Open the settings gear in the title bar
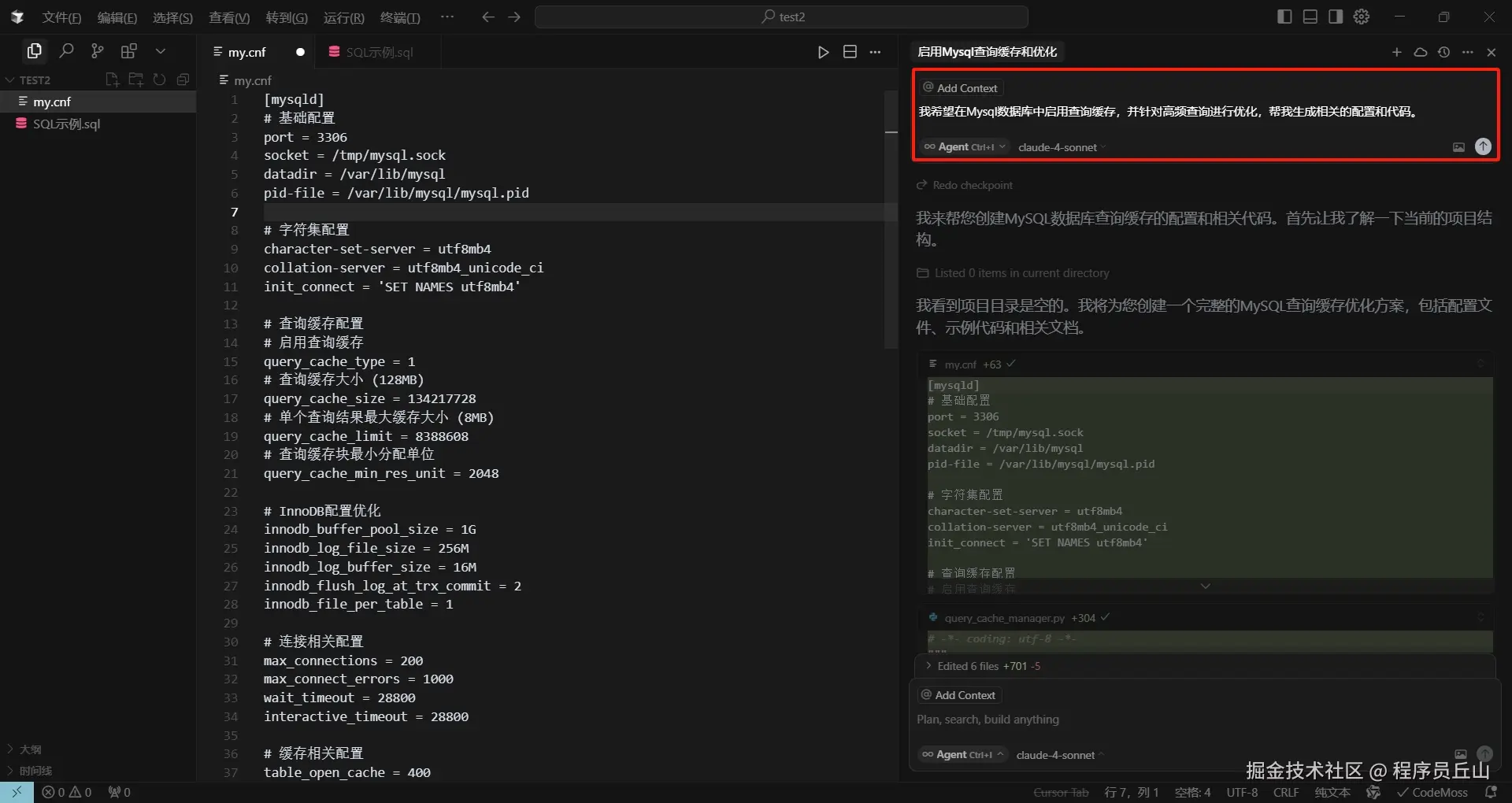This screenshot has height=803, width=1512. pos(1362,17)
